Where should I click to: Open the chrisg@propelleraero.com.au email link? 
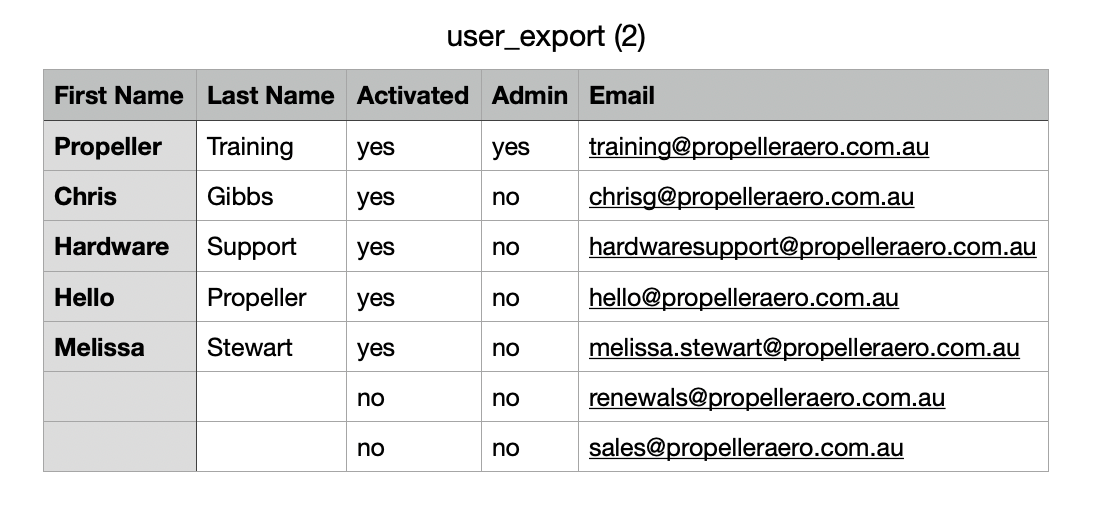(x=751, y=197)
